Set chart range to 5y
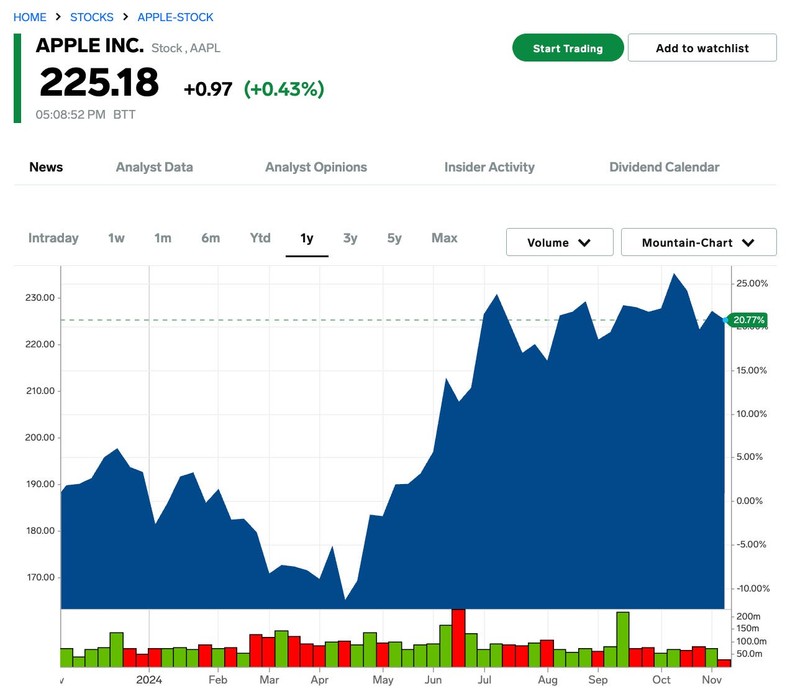The height and width of the screenshot is (691, 790). [x=395, y=238]
